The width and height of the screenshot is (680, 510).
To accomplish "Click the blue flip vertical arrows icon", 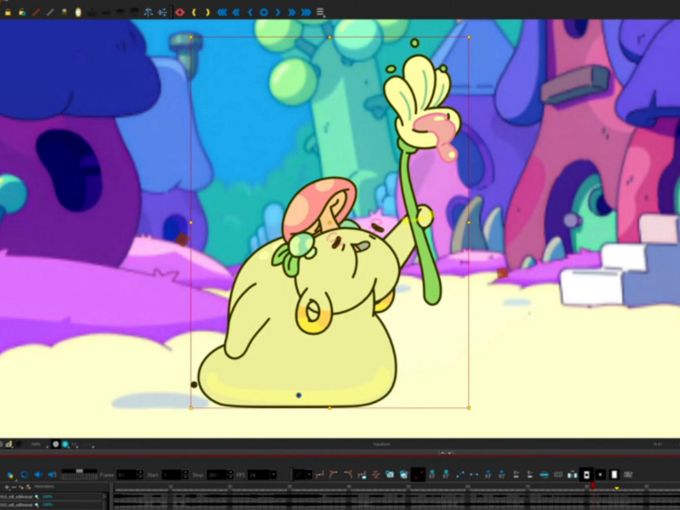I will (x=163, y=13).
